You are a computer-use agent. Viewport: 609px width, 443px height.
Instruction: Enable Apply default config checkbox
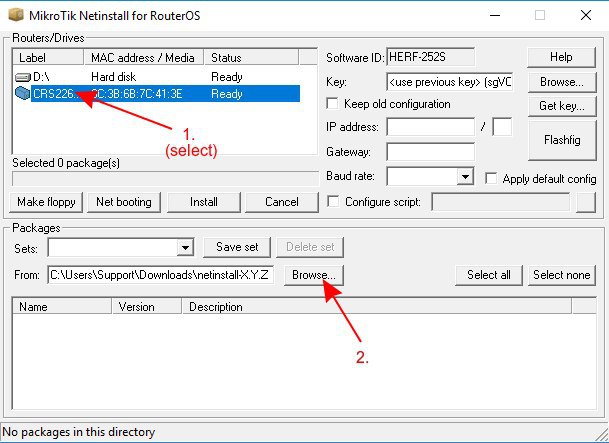tap(491, 179)
